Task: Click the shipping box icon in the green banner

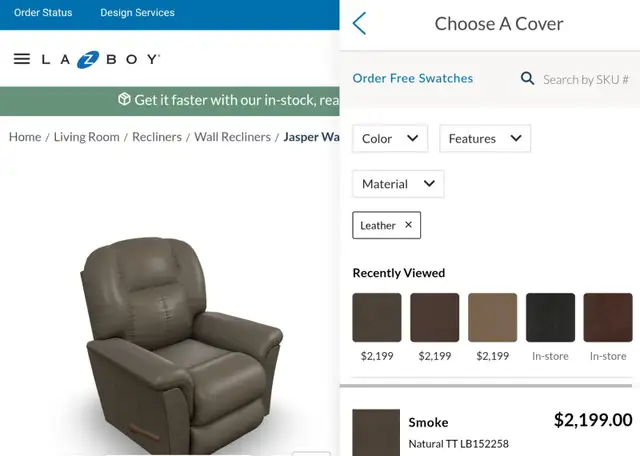Action: pos(124,99)
